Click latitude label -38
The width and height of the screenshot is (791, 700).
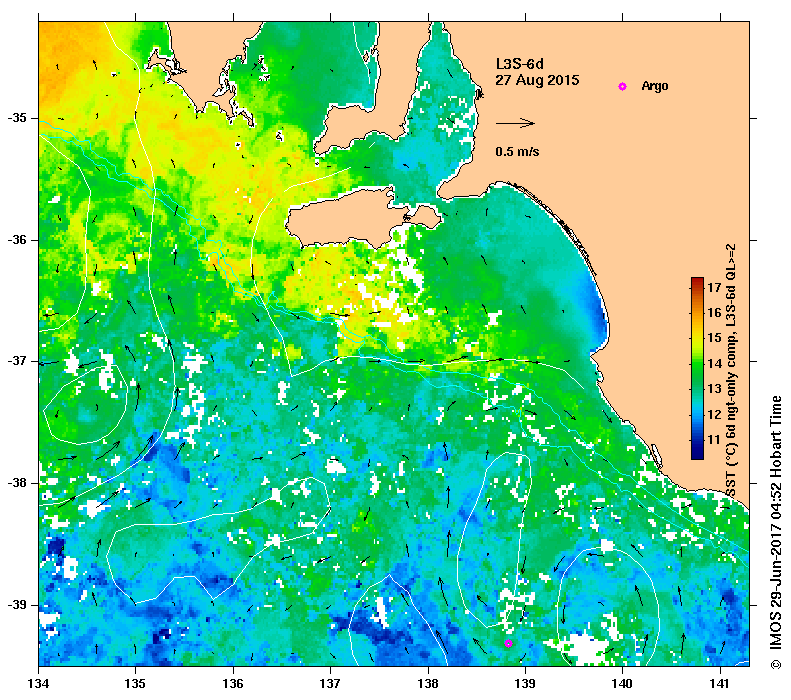click(17, 483)
